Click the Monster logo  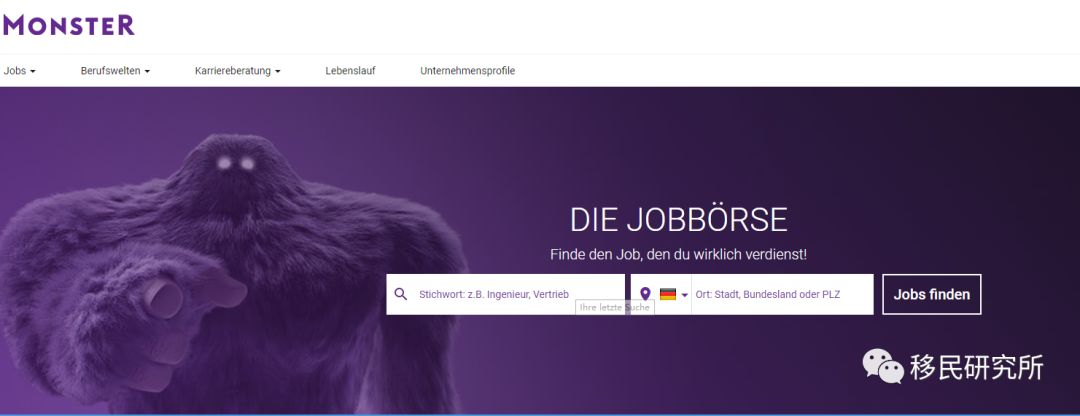(x=68, y=25)
